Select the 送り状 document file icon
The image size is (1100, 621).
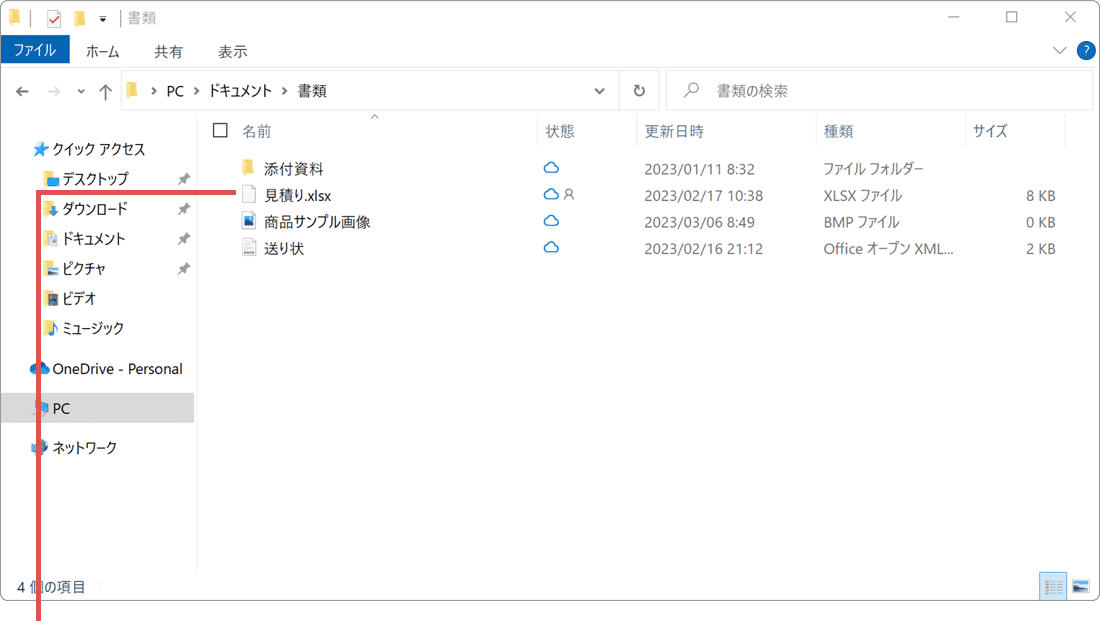coord(249,248)
